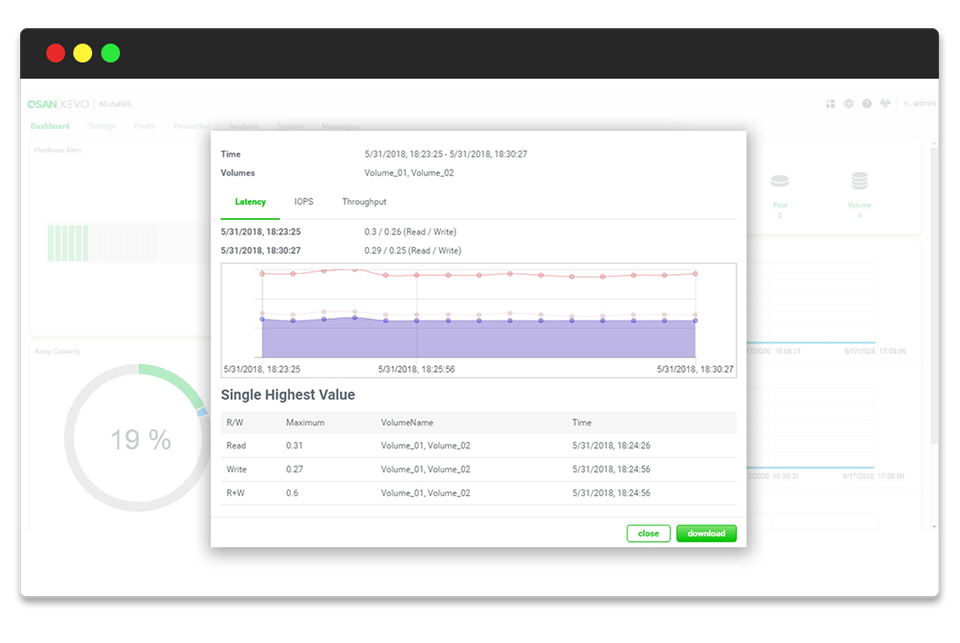Click the maximum value 0.31
Image resolution: width=960 pixels, height=643 pixels.
294,446
